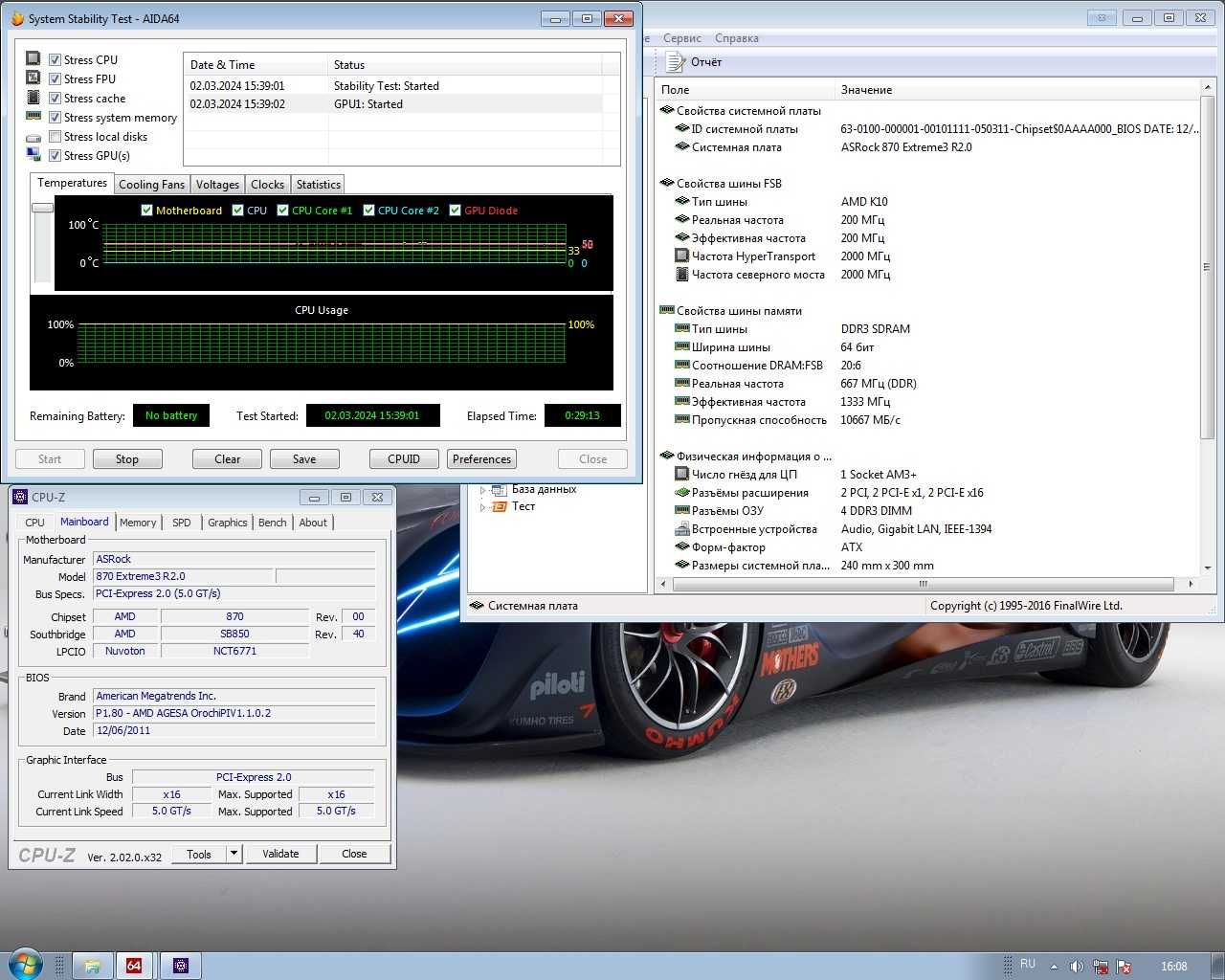Select CPU-Z SPD tab
Screen dimensions: 1225x980
181,523
